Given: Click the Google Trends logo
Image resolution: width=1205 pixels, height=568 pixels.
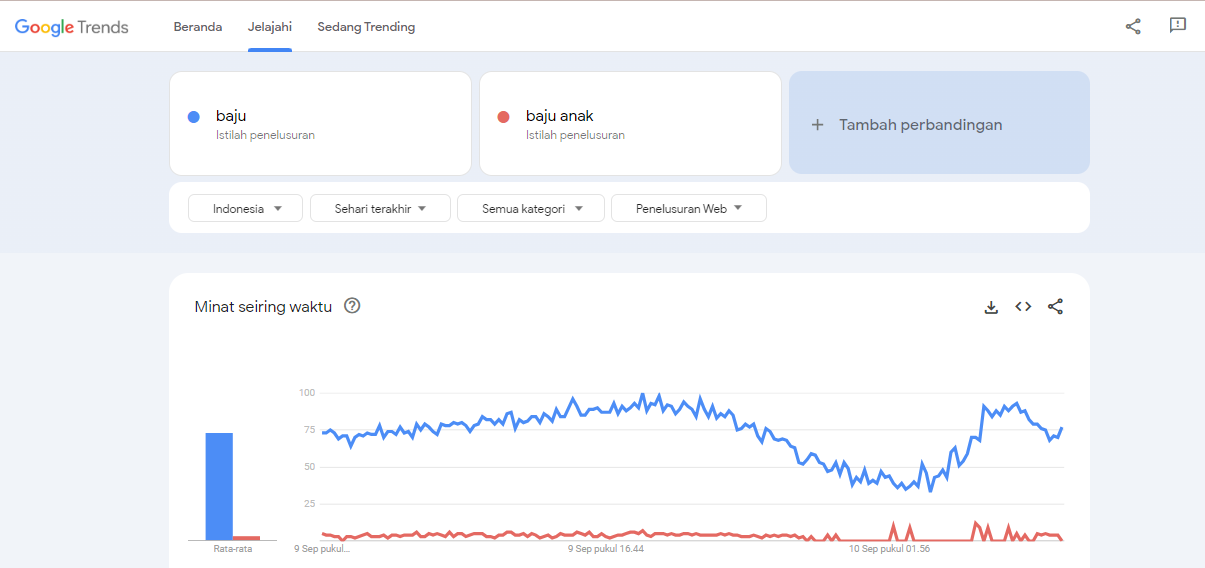Looking at the screenshot, I should (x=71, y=27).
